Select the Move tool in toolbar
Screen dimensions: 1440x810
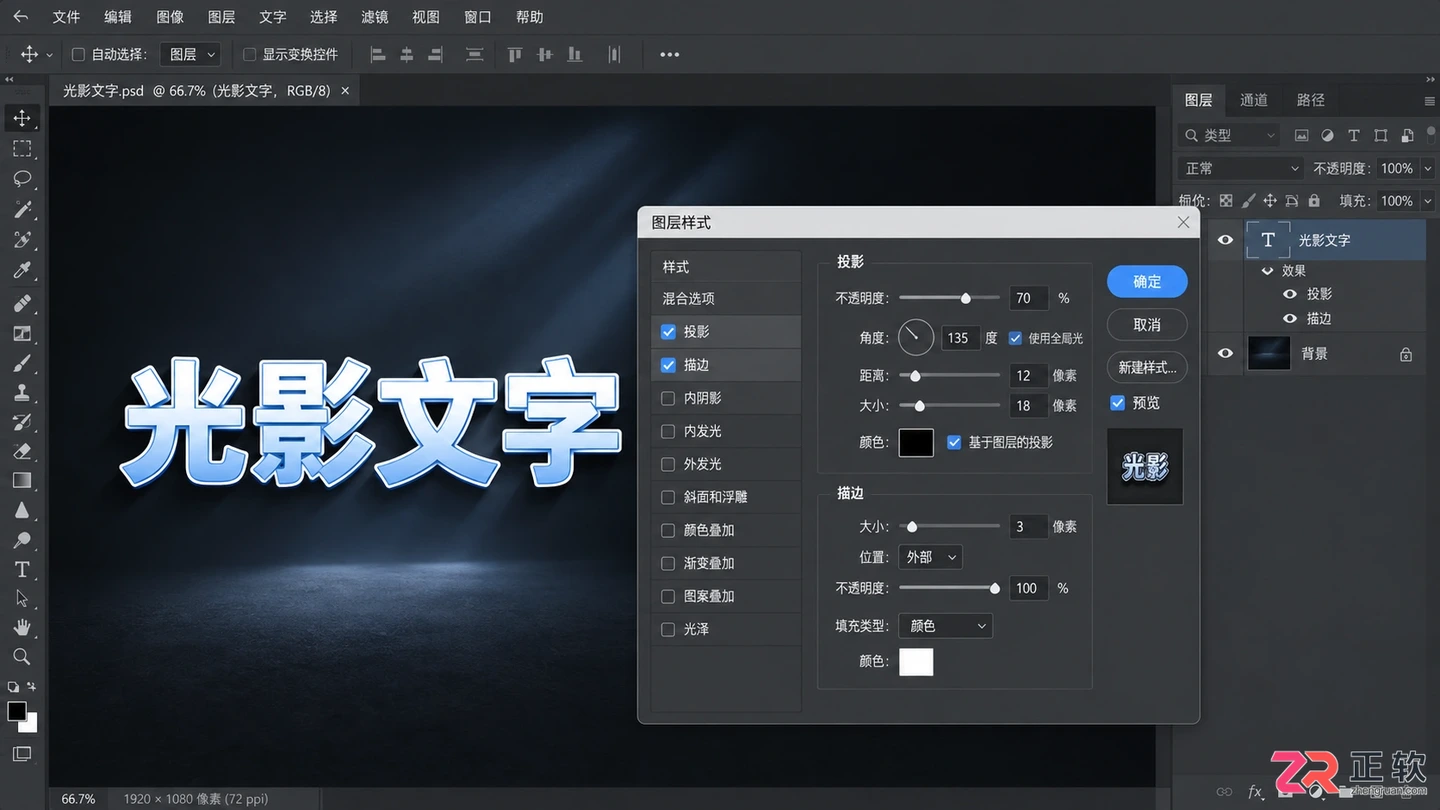click(x=22, y=118)
